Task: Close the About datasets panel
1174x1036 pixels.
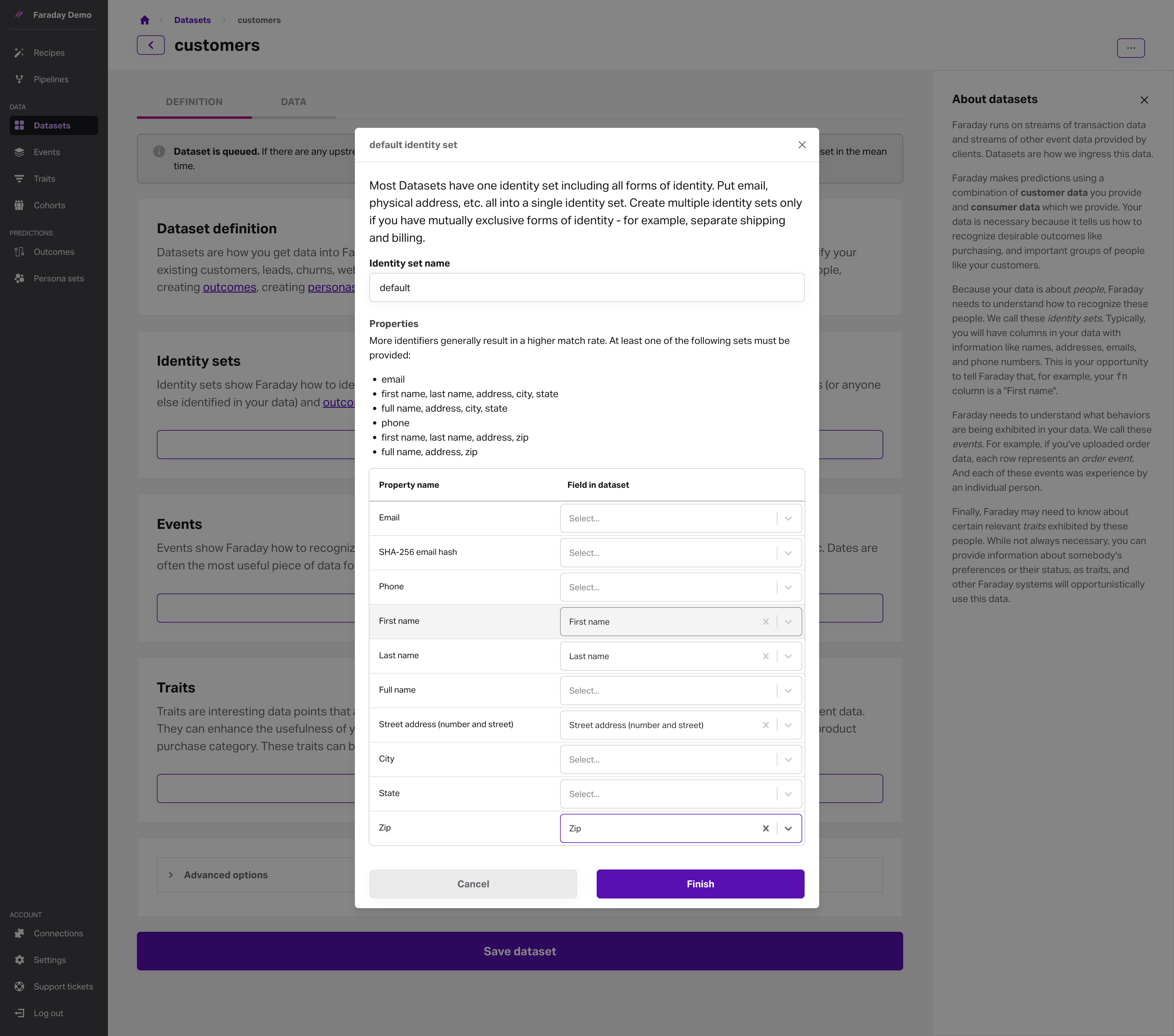Action: pyautogui.click(x=1144, y=100)
